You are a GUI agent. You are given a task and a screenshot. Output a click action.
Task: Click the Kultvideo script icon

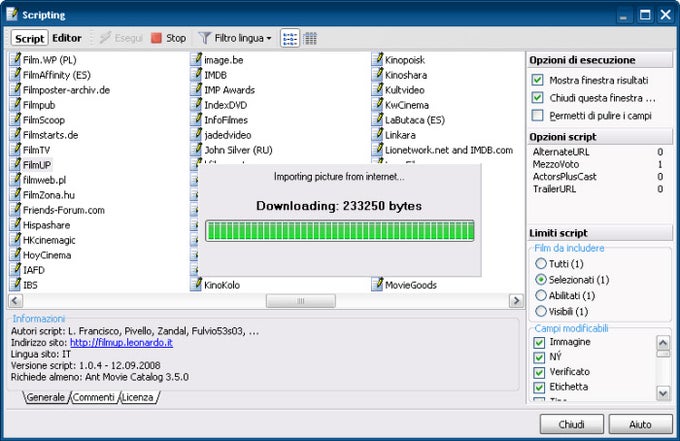[377, 89]
